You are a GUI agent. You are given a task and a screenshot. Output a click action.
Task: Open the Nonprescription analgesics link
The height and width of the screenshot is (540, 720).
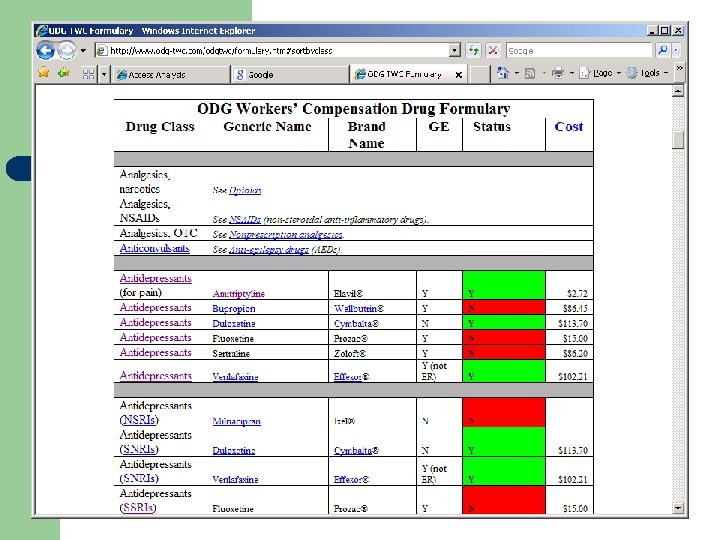click(x=286, y=235)
